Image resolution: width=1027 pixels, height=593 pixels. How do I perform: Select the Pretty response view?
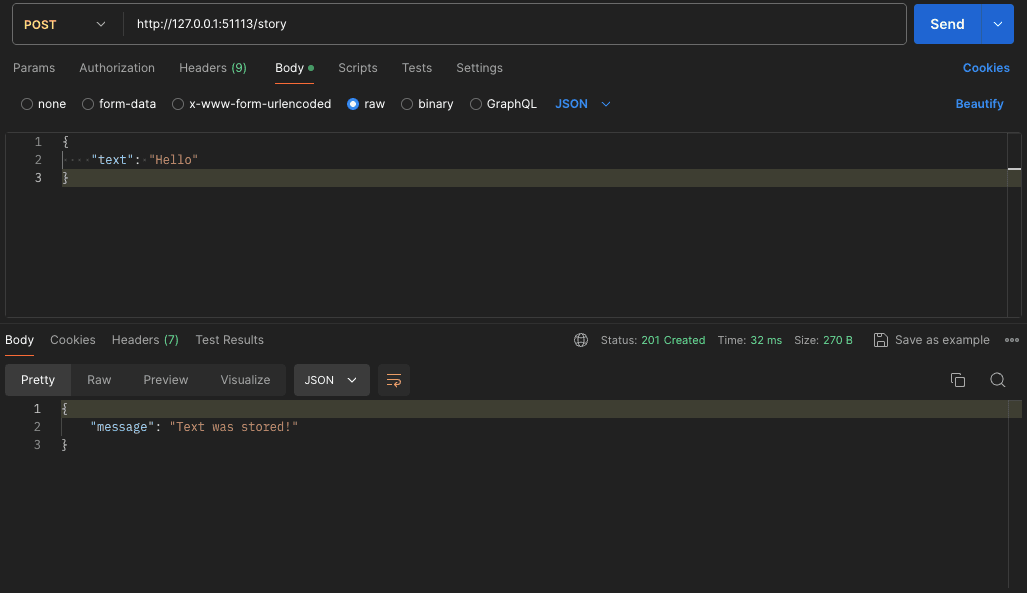pos(38,380)
